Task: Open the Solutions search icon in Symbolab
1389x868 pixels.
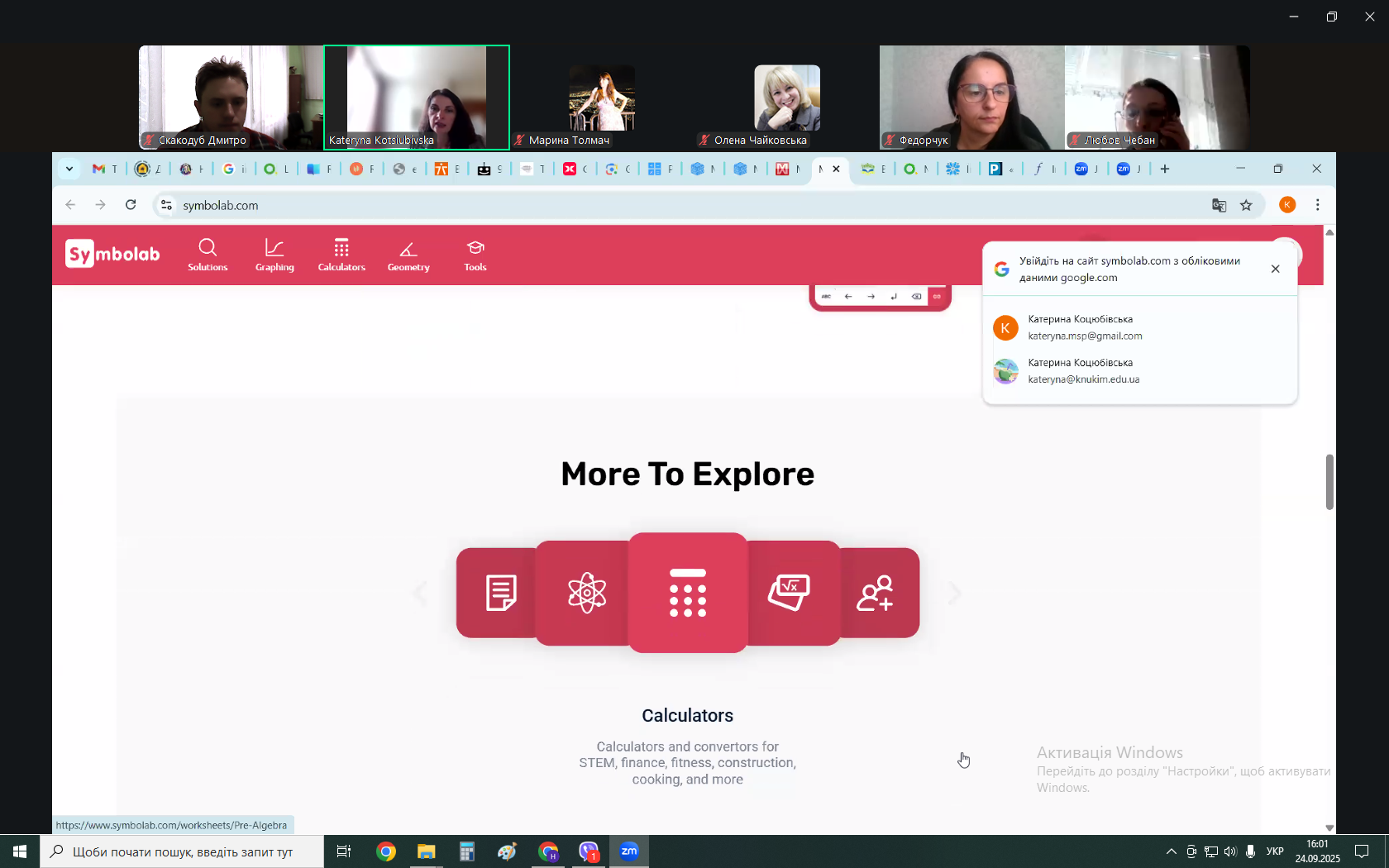Action: point(208,255)
